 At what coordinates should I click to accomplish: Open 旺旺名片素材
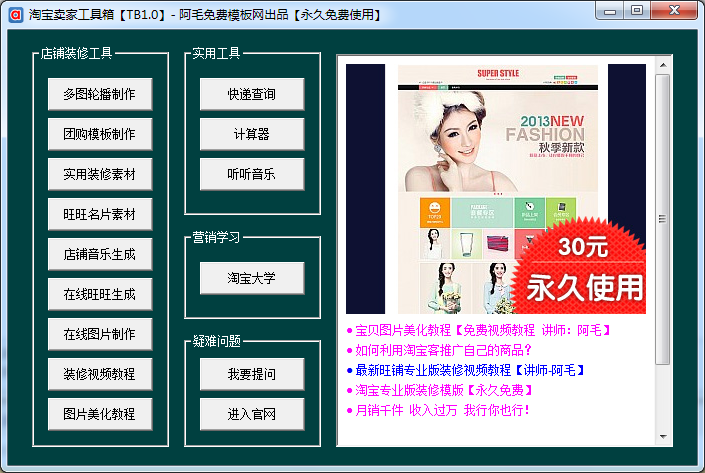coord(100,214)
